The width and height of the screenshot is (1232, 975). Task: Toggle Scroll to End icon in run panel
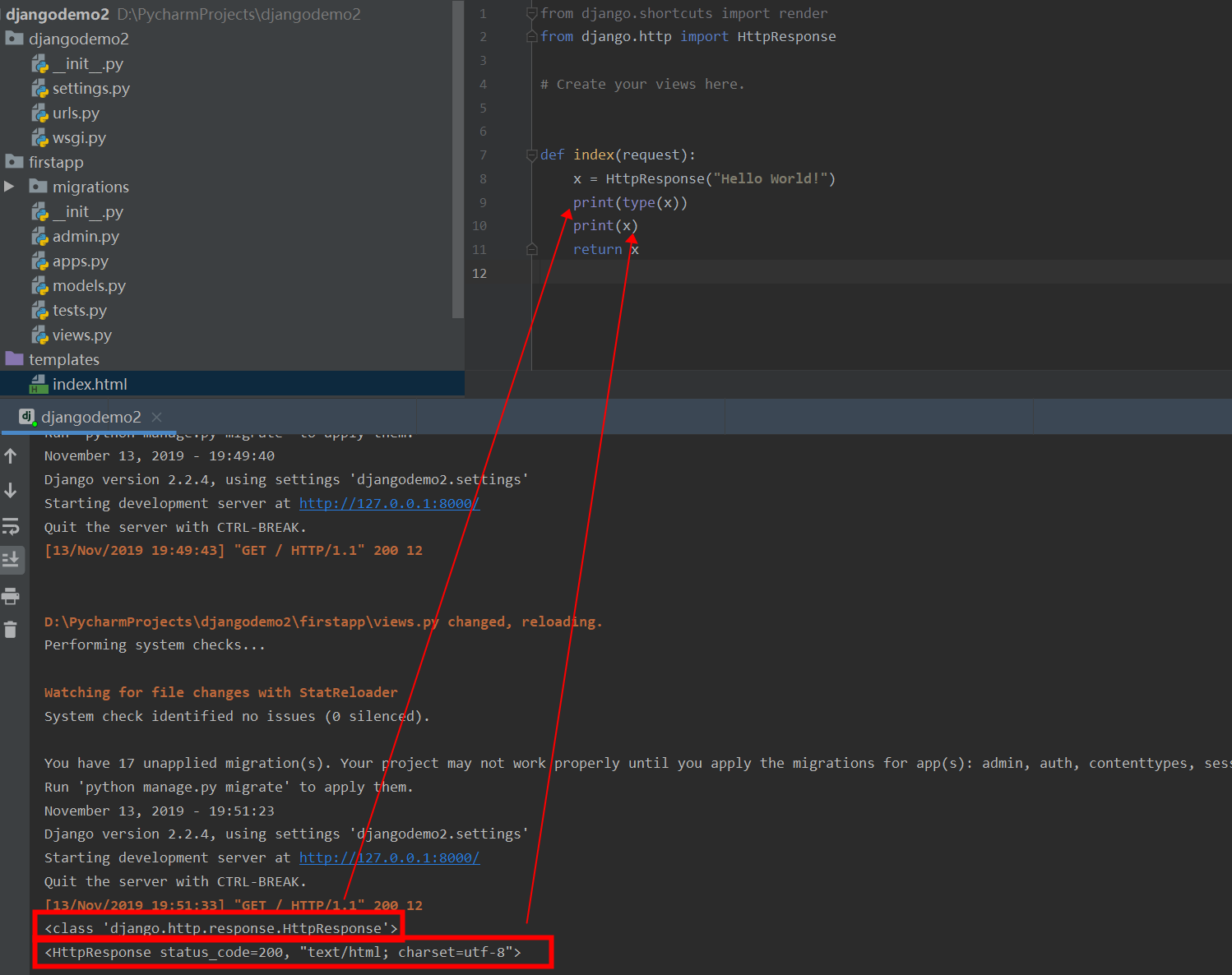click(12, 561)
